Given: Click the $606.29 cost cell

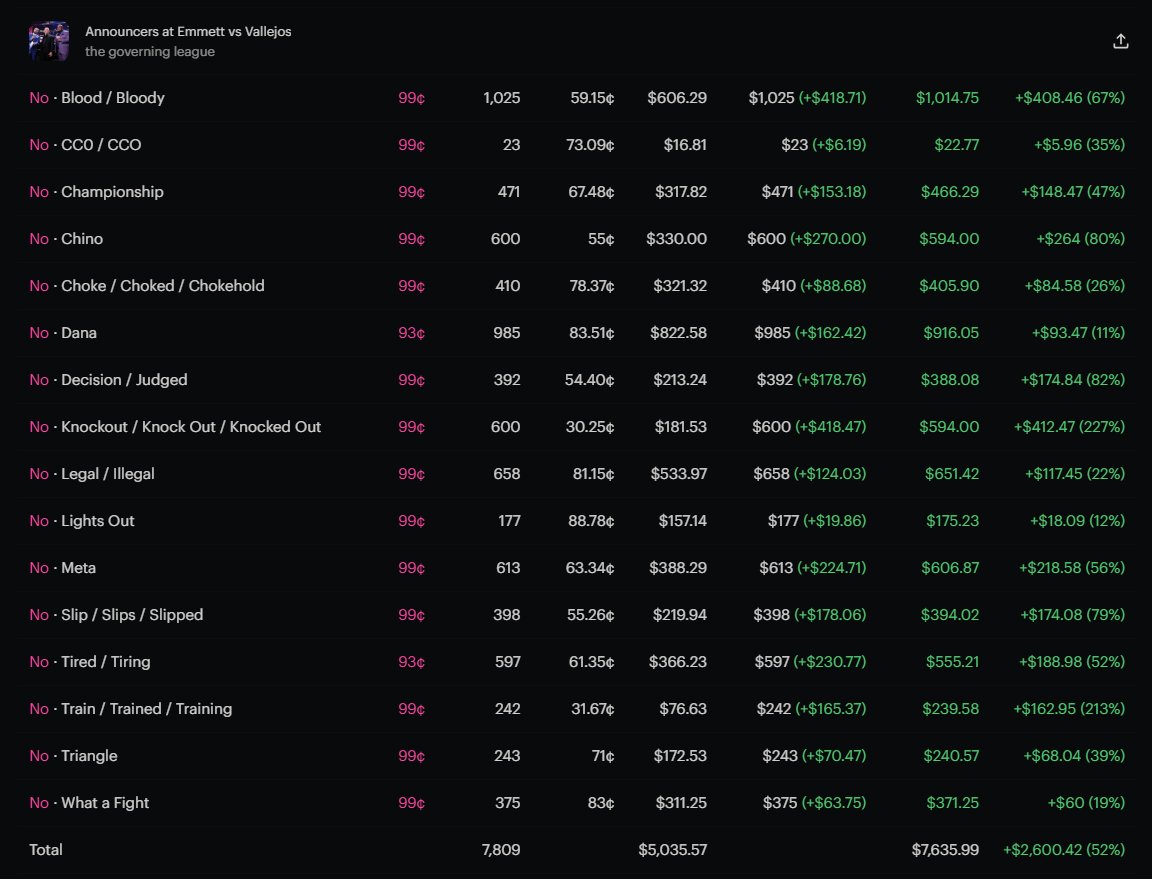Looking at the screenshot, I should (677, 98).
